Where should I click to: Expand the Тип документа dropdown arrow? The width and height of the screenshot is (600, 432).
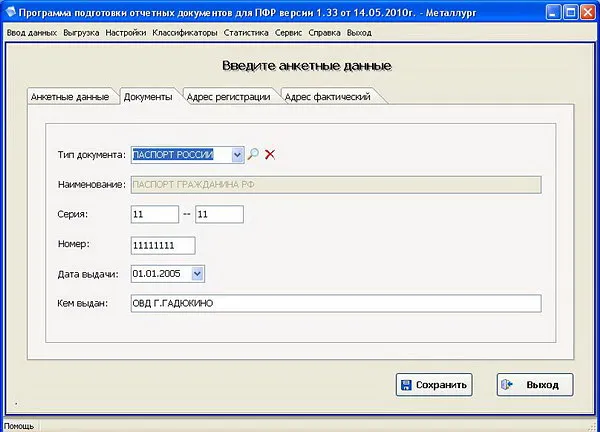pyautogui.click(x=237, y=155)
